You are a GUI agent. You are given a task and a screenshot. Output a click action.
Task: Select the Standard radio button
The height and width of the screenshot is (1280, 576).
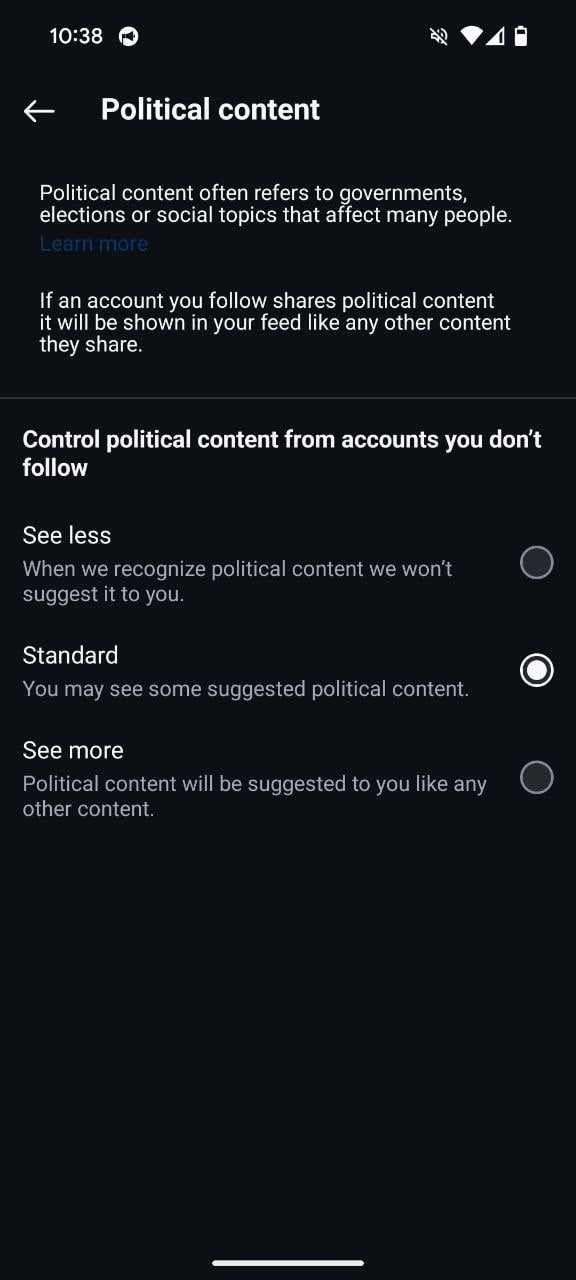click(x=537, y=670)
